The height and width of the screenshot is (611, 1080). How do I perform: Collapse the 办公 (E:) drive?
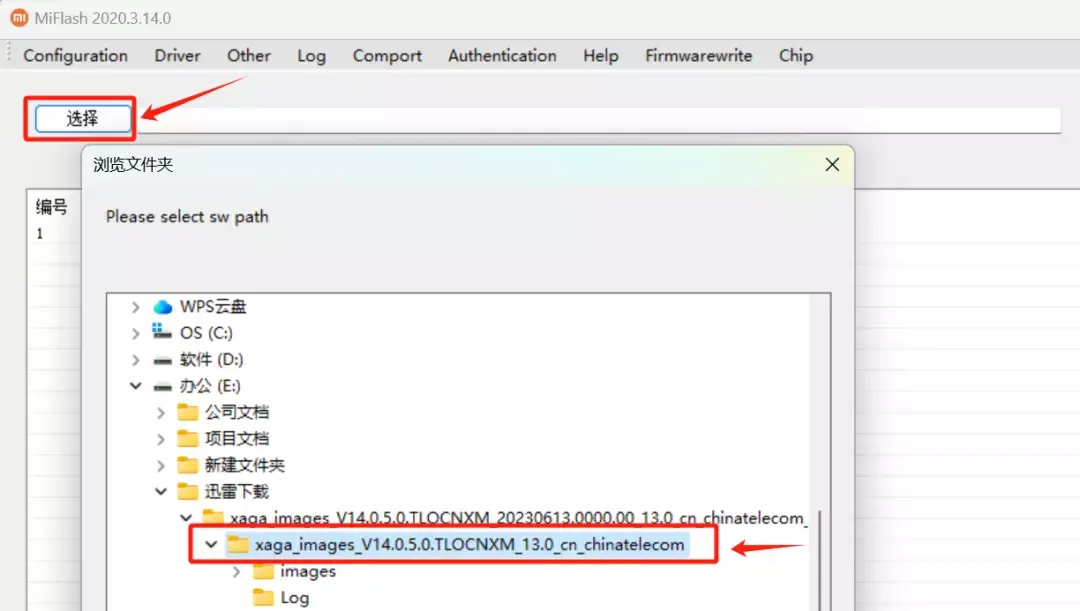click(136, 386)
